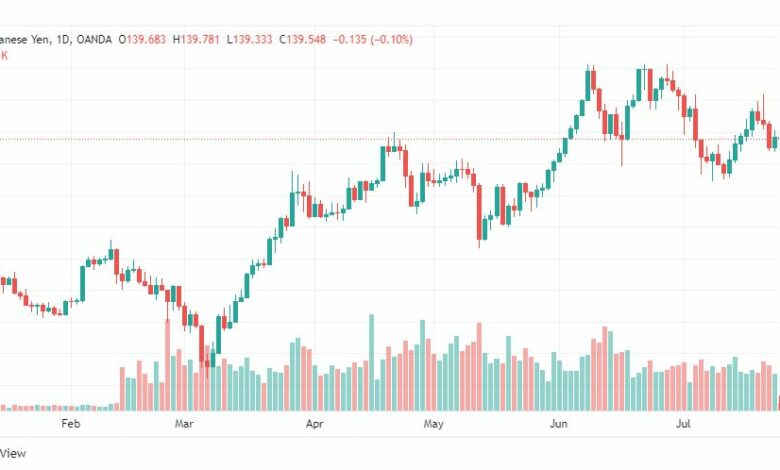Click the red volume K indicator label
Image resolution: width=780 pixels, height=470 pixels.
[x=4, y=56]
